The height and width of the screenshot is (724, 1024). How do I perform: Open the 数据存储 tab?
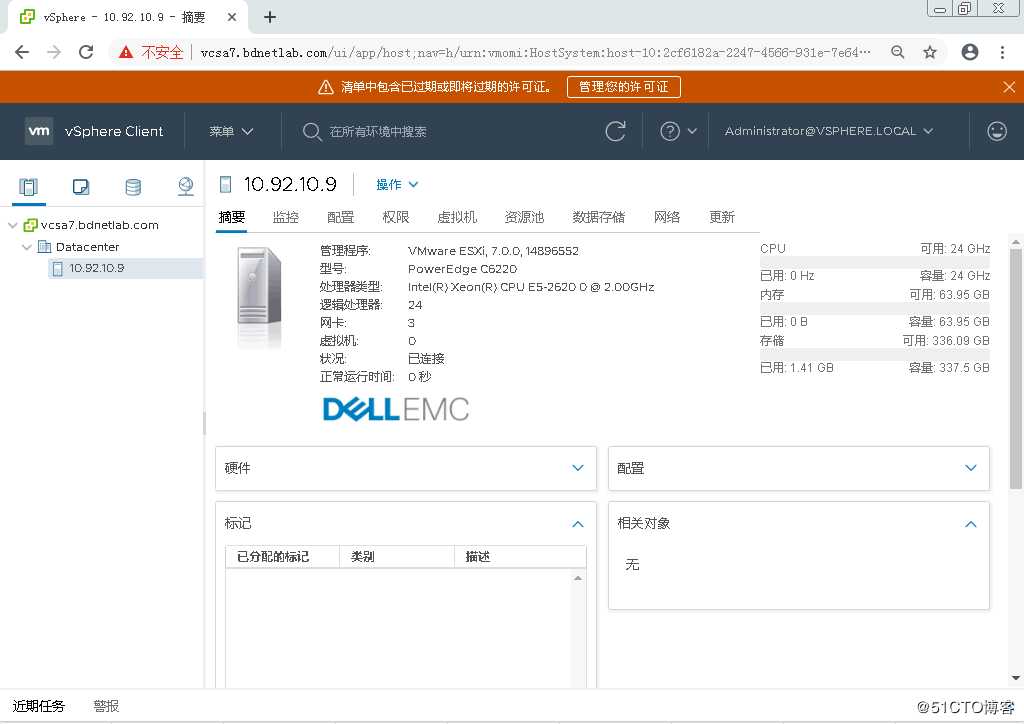click(599, 217)
